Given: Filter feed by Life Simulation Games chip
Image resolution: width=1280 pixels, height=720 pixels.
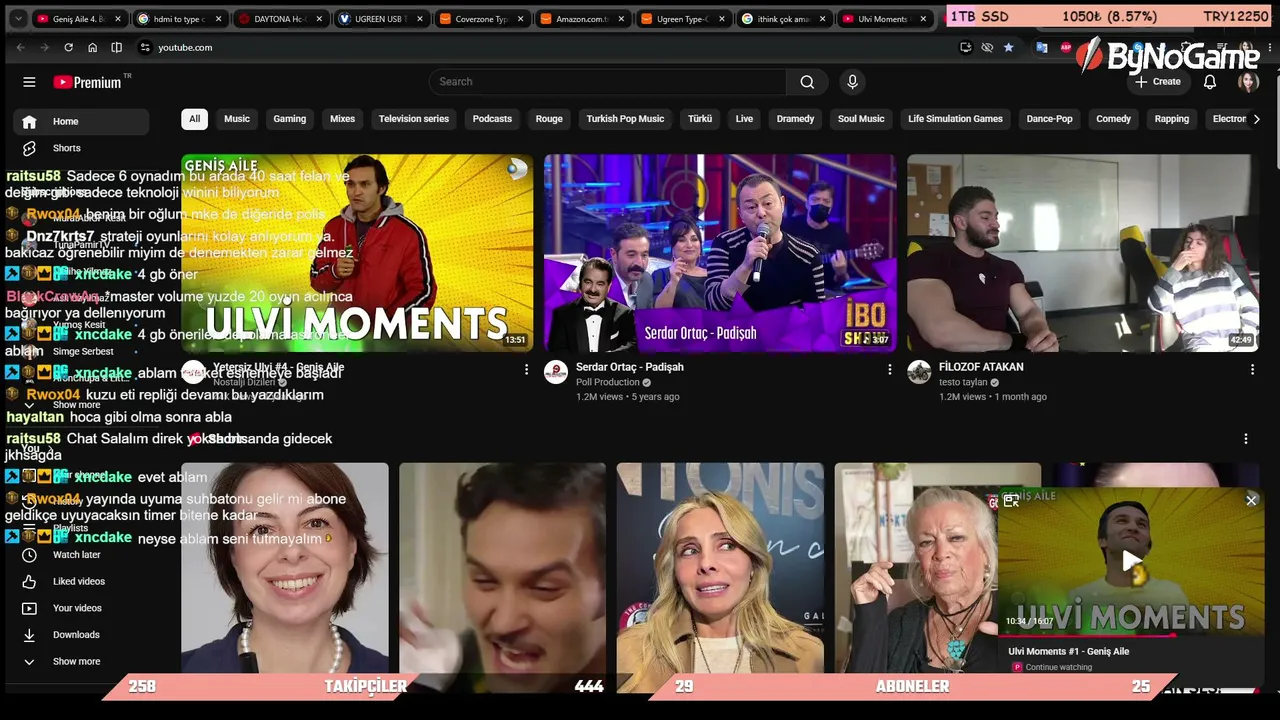Looking at the screenshot, I should tap(955, 119).
